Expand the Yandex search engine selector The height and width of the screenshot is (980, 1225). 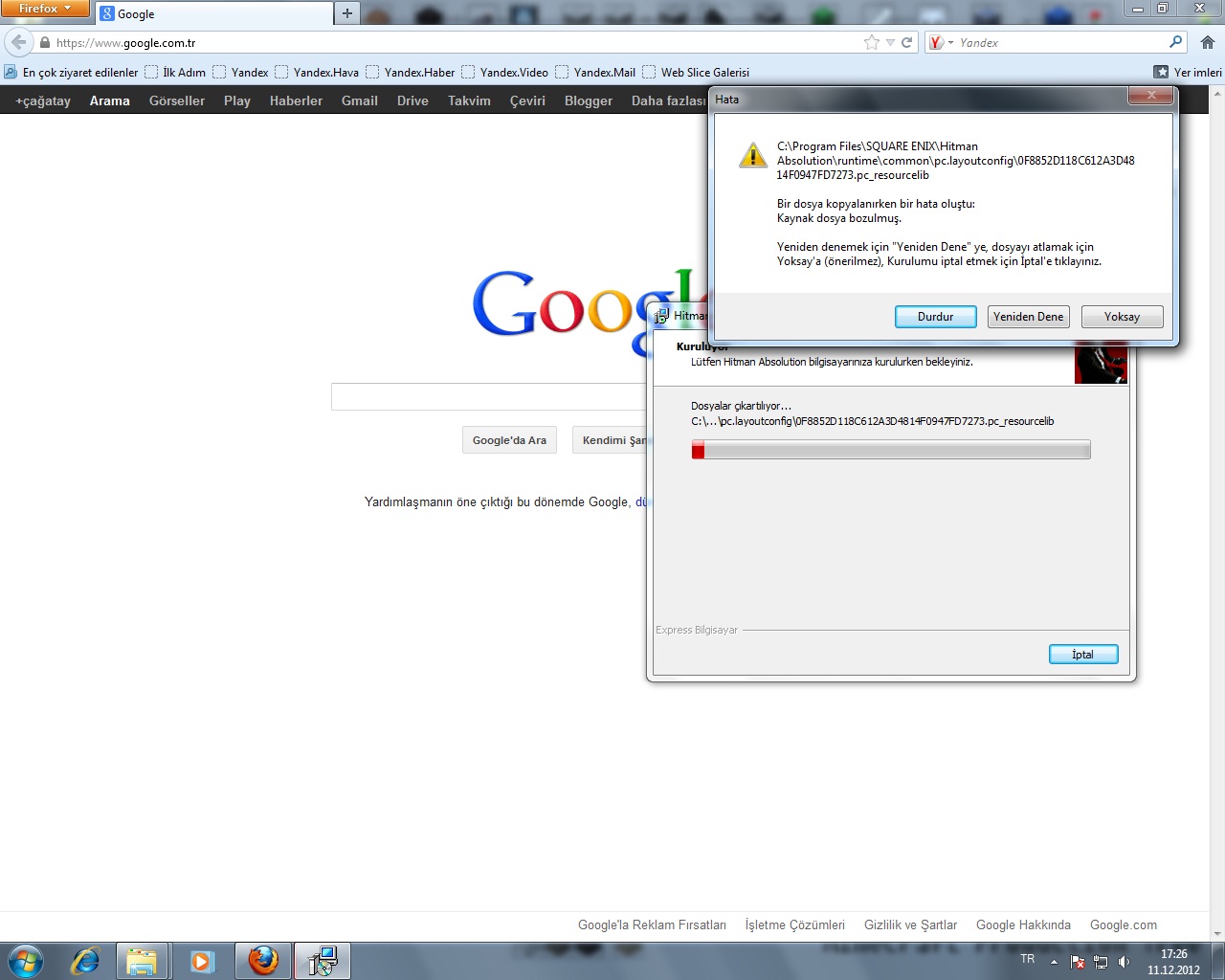click(x=940, y=42)
